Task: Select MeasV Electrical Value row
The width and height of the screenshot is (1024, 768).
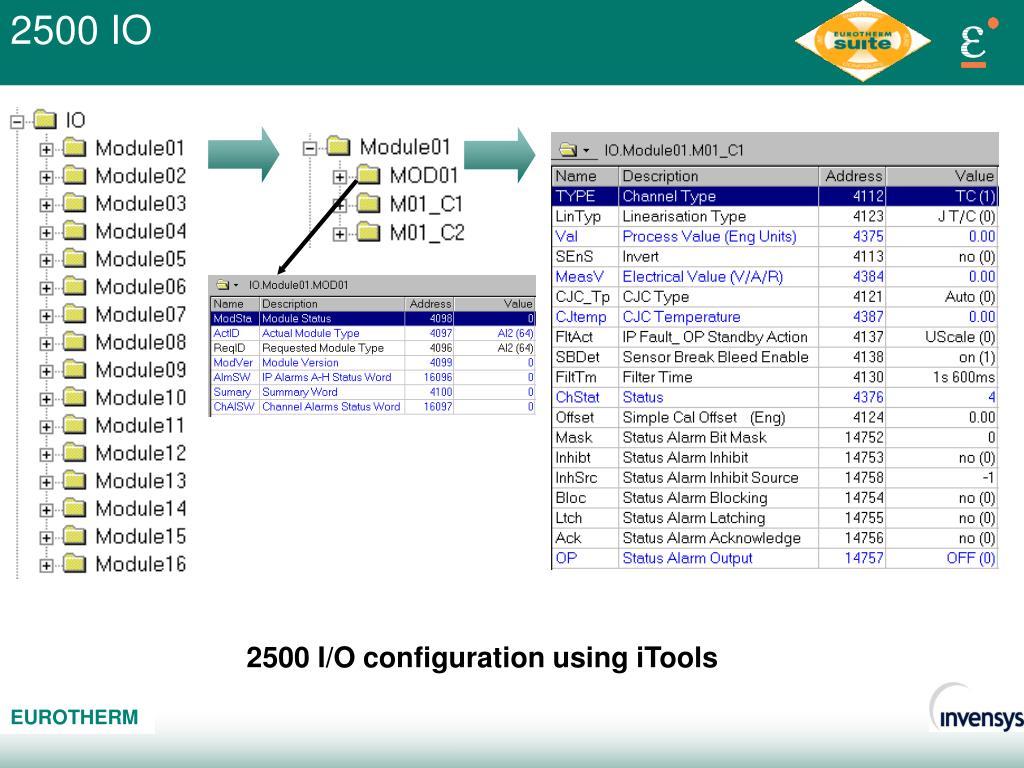Action: (x=775, y=277)
